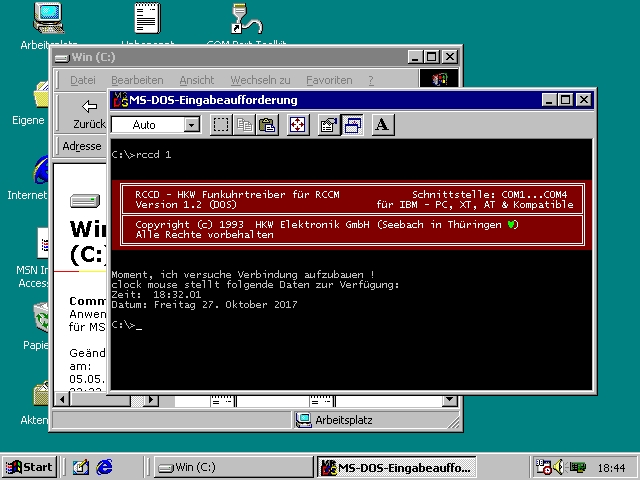Open Bearbeiten menu in Win (C:) window
The height and width of the screenshot is (480, 640).
click(x=137, y=80)
